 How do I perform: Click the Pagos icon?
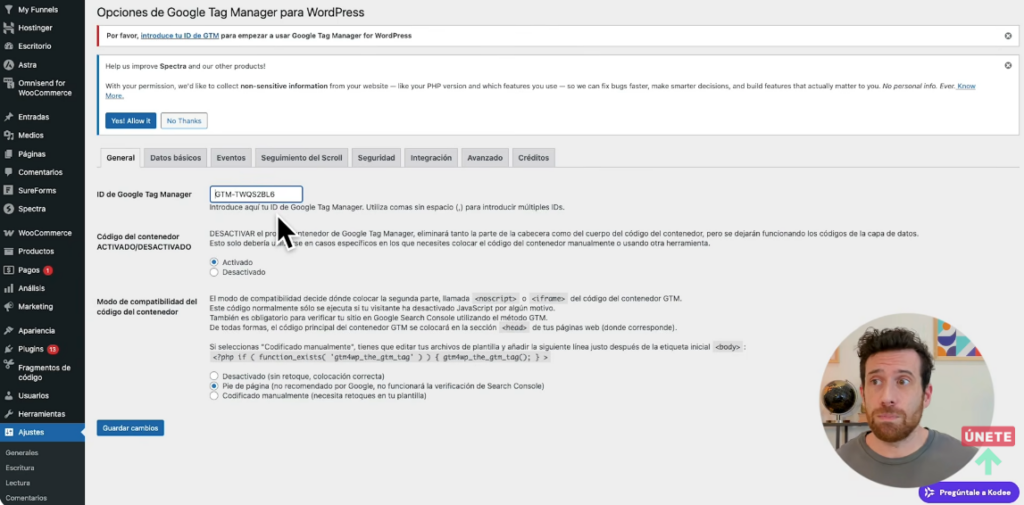point(8,270)
